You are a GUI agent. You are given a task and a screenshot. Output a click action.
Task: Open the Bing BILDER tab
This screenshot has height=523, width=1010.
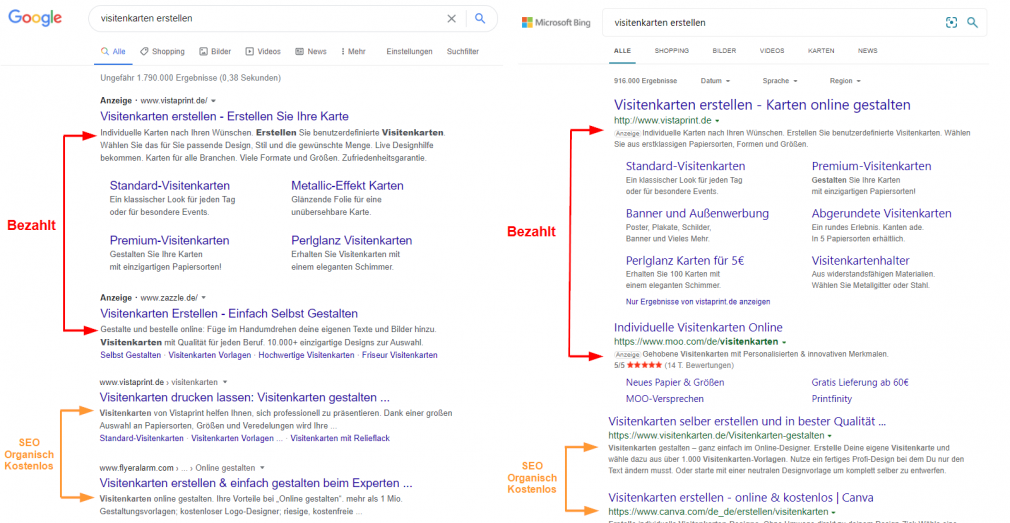[x=724, y=50]
